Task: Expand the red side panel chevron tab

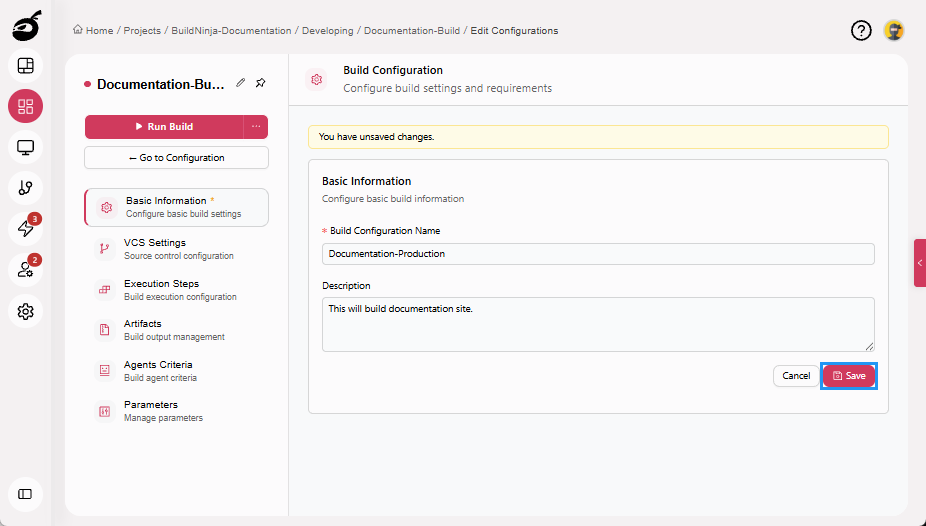Action: point(920,263)
